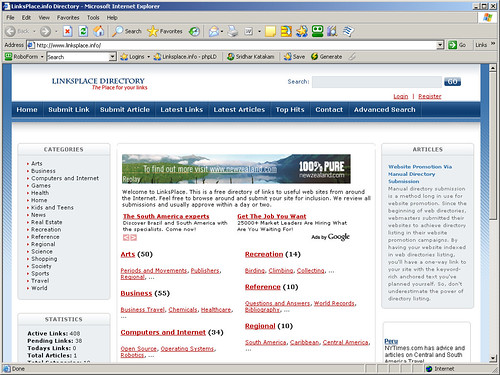The width and height of the screenshot is (500, 375).
Task: Click RoboForm Save button
Action: (x=294, y=57)
